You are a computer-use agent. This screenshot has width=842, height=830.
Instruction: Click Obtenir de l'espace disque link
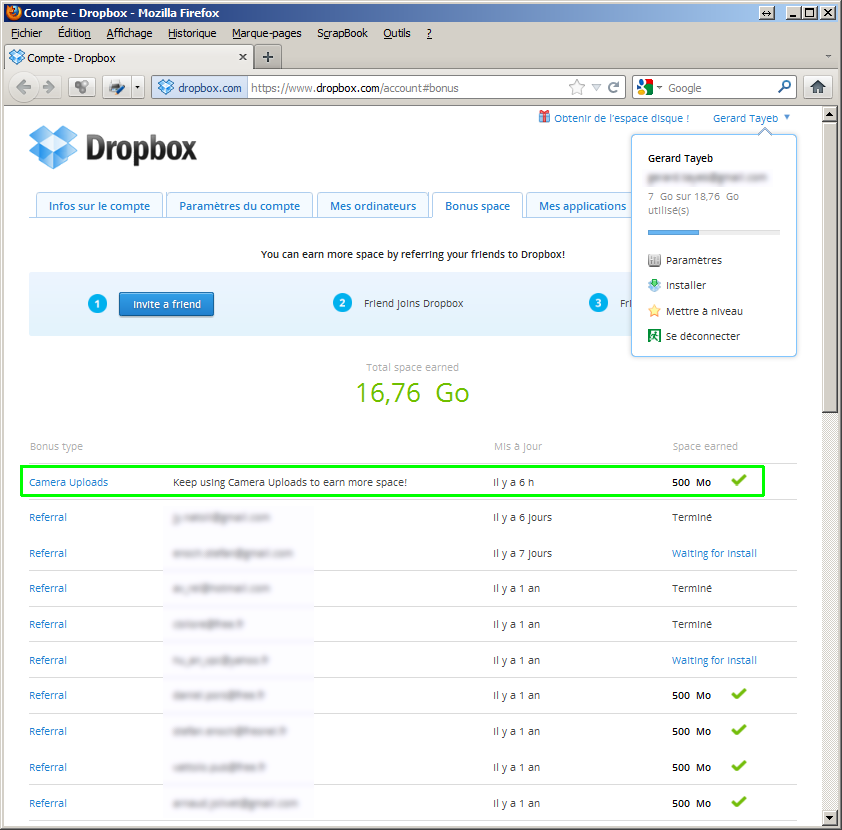[x=621, y=118]
